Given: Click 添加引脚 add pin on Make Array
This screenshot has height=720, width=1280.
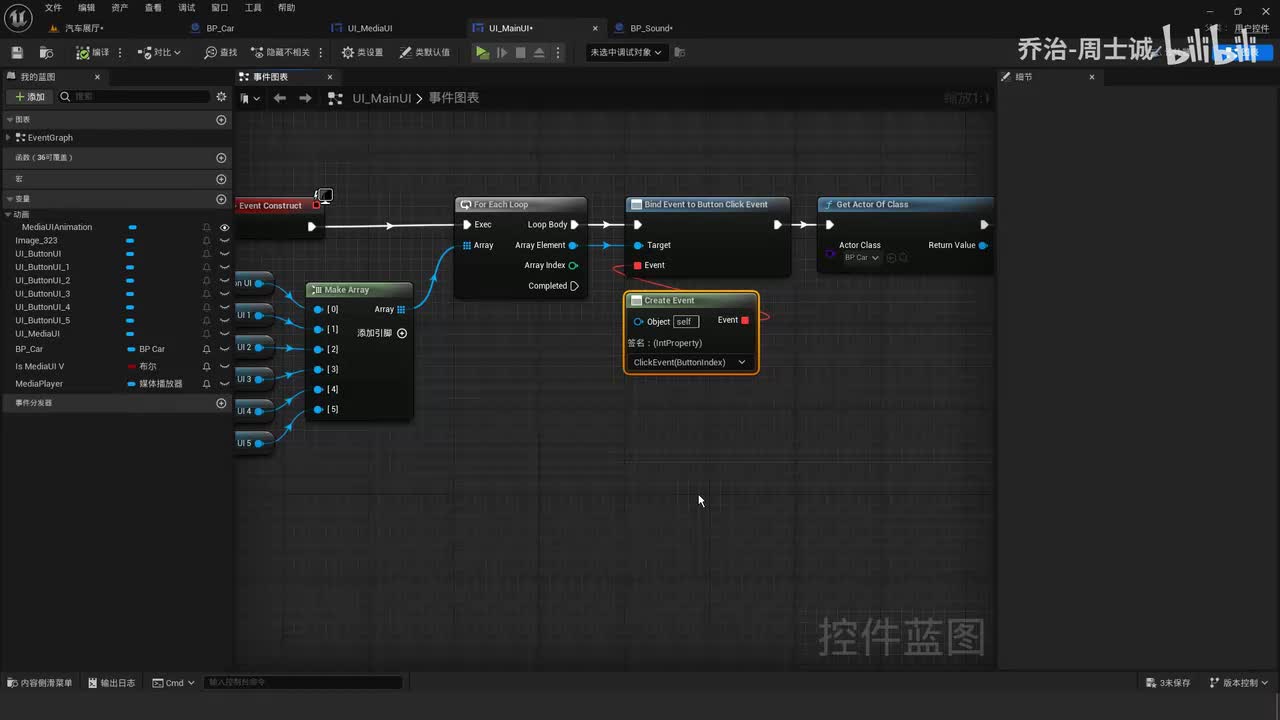Looking at the screenshot, I should (382, 333).
